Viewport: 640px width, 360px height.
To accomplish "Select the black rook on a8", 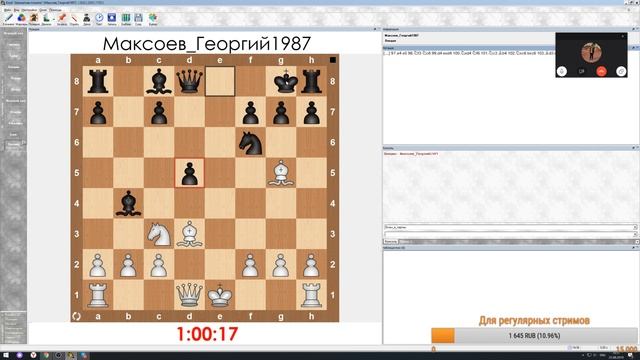I will (98, 81).
